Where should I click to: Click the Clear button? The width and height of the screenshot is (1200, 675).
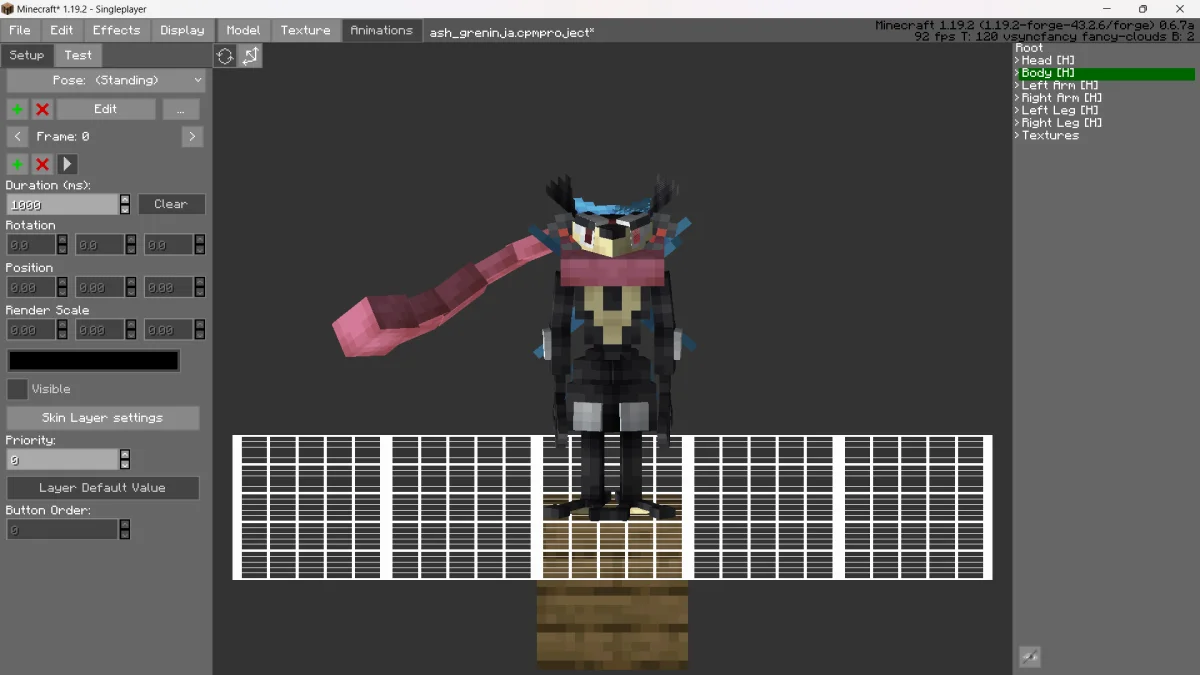[171, 204]
